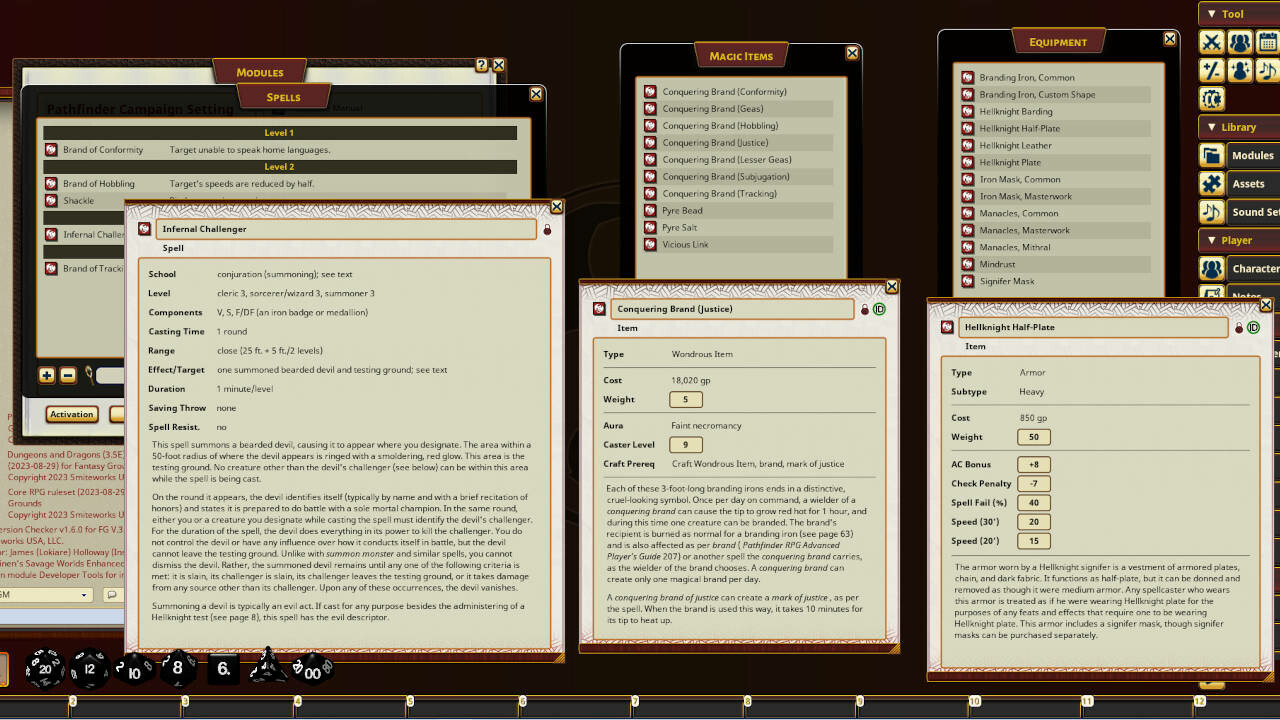Collapse the Library sidebar section
The height and width of the screenshot is (720, 1280).
coord(1210,127)
